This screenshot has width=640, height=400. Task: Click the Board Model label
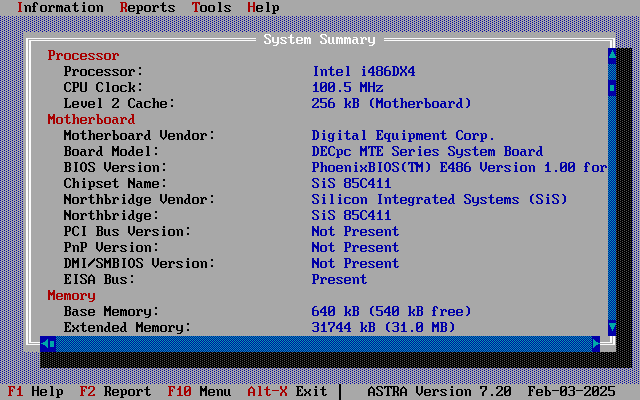coord(111,151)
